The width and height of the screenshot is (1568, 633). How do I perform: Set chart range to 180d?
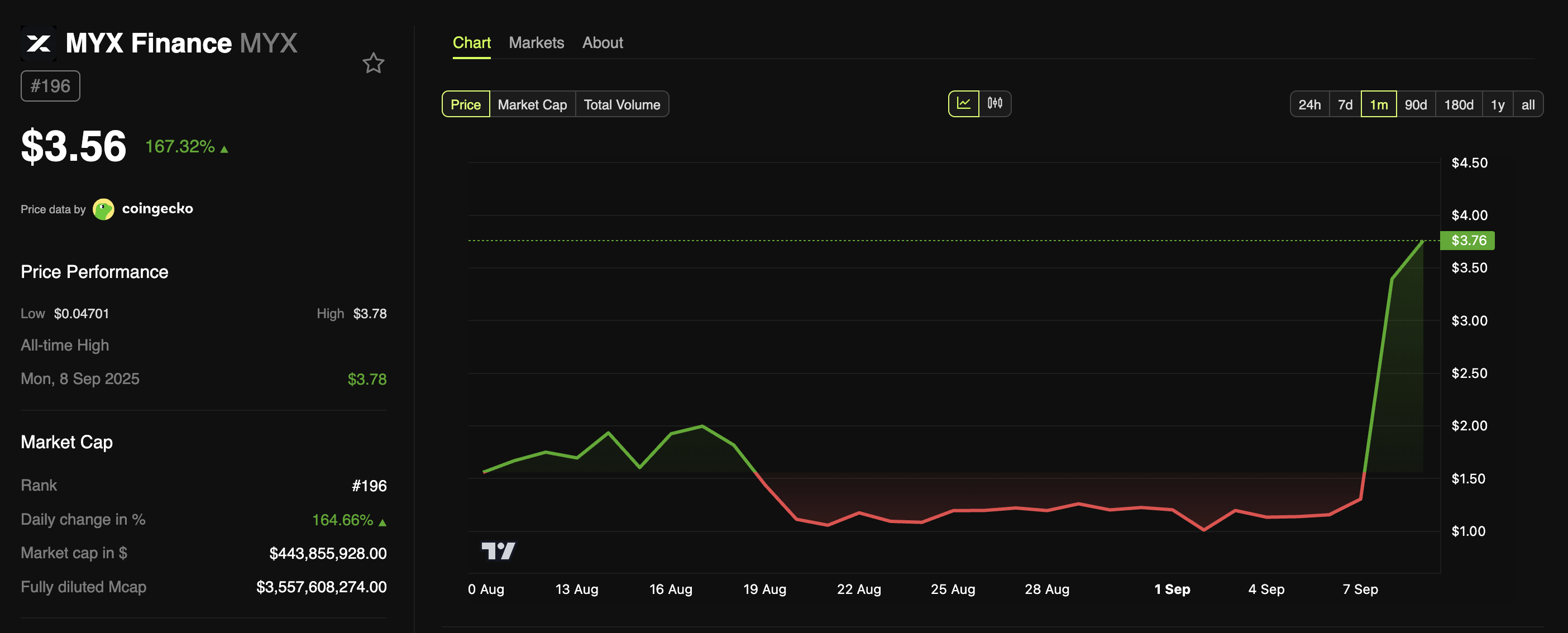click(x=1459, y=105)
